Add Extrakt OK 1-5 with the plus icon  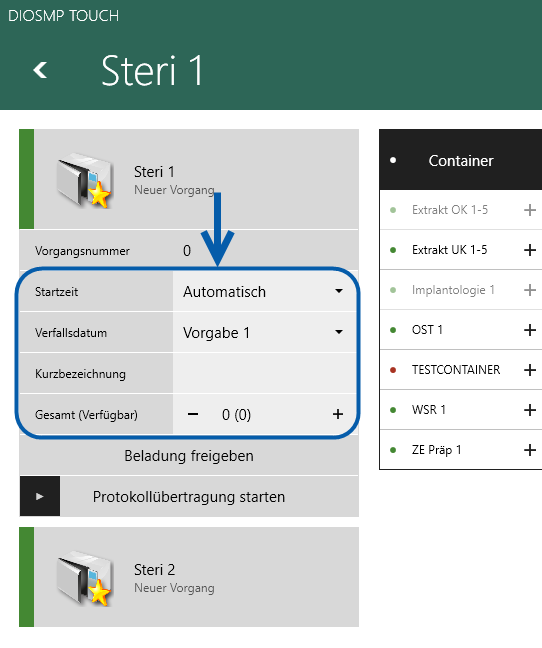point(530,210)
